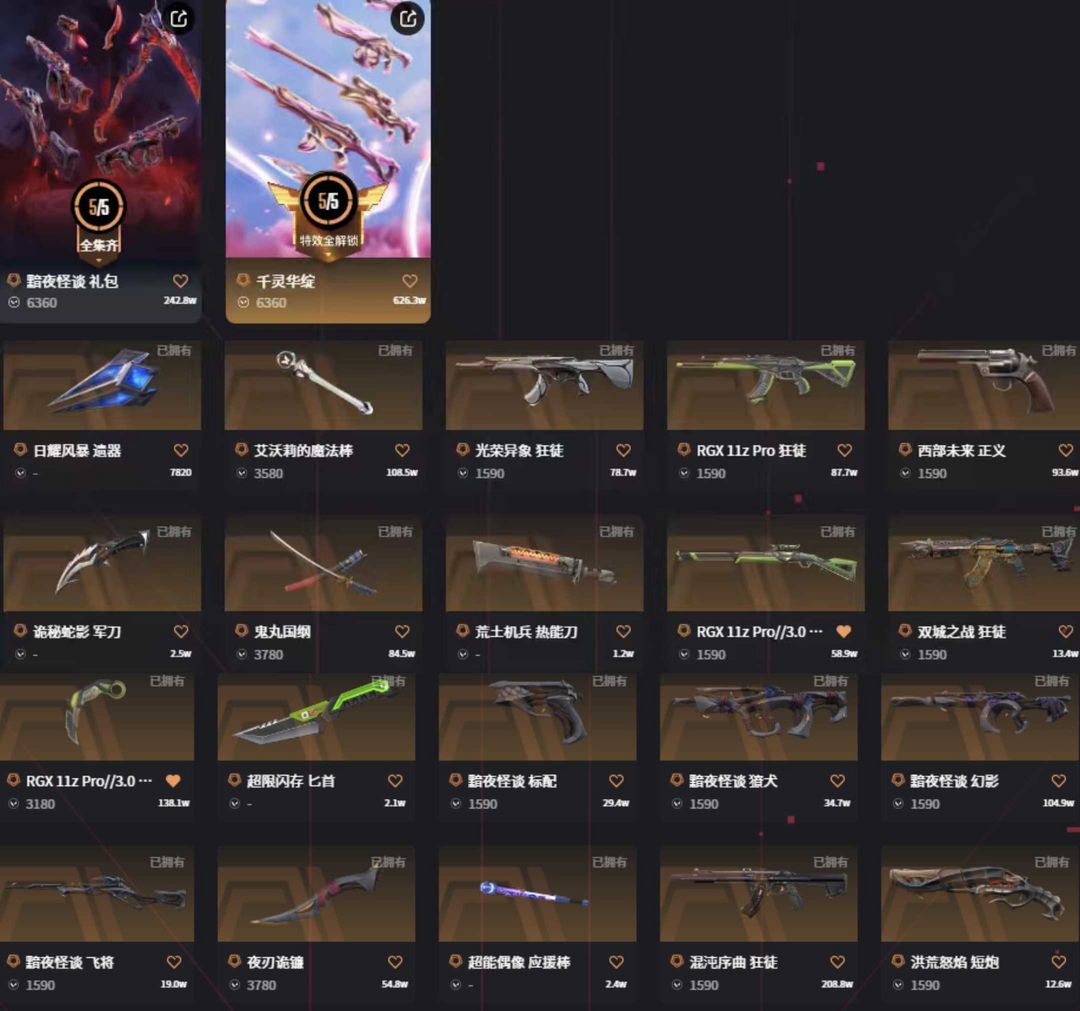Viewport: 1080px width, 1011px height.
Task: Click rank emblem beside 荒土机兵 热能刀
Action: pyautogui.click(x=463, y=631)
